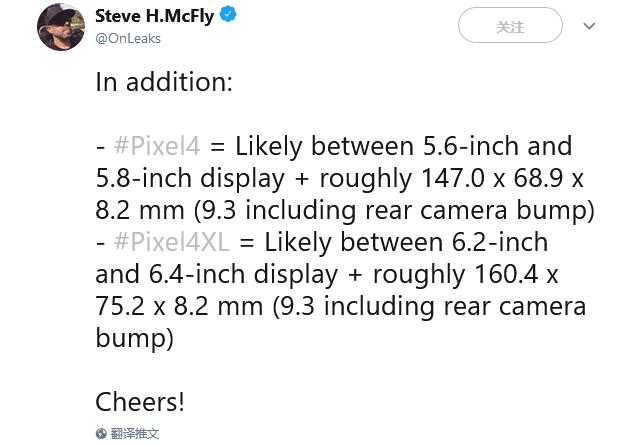Open the #Pixel4 hashtag
Viewport: 634px width, 446px height.
coord(157,147)
